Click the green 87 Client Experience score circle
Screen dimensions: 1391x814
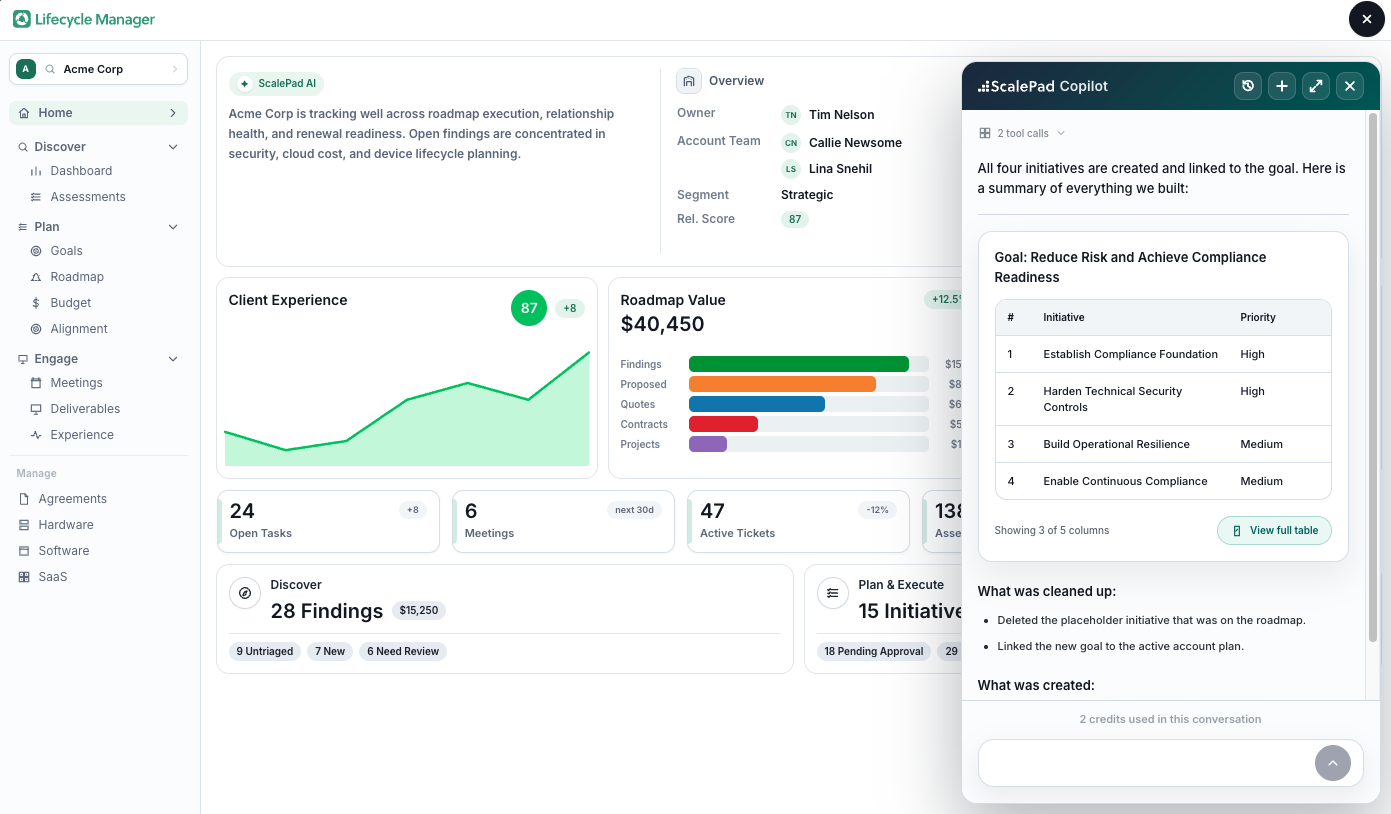529,308
